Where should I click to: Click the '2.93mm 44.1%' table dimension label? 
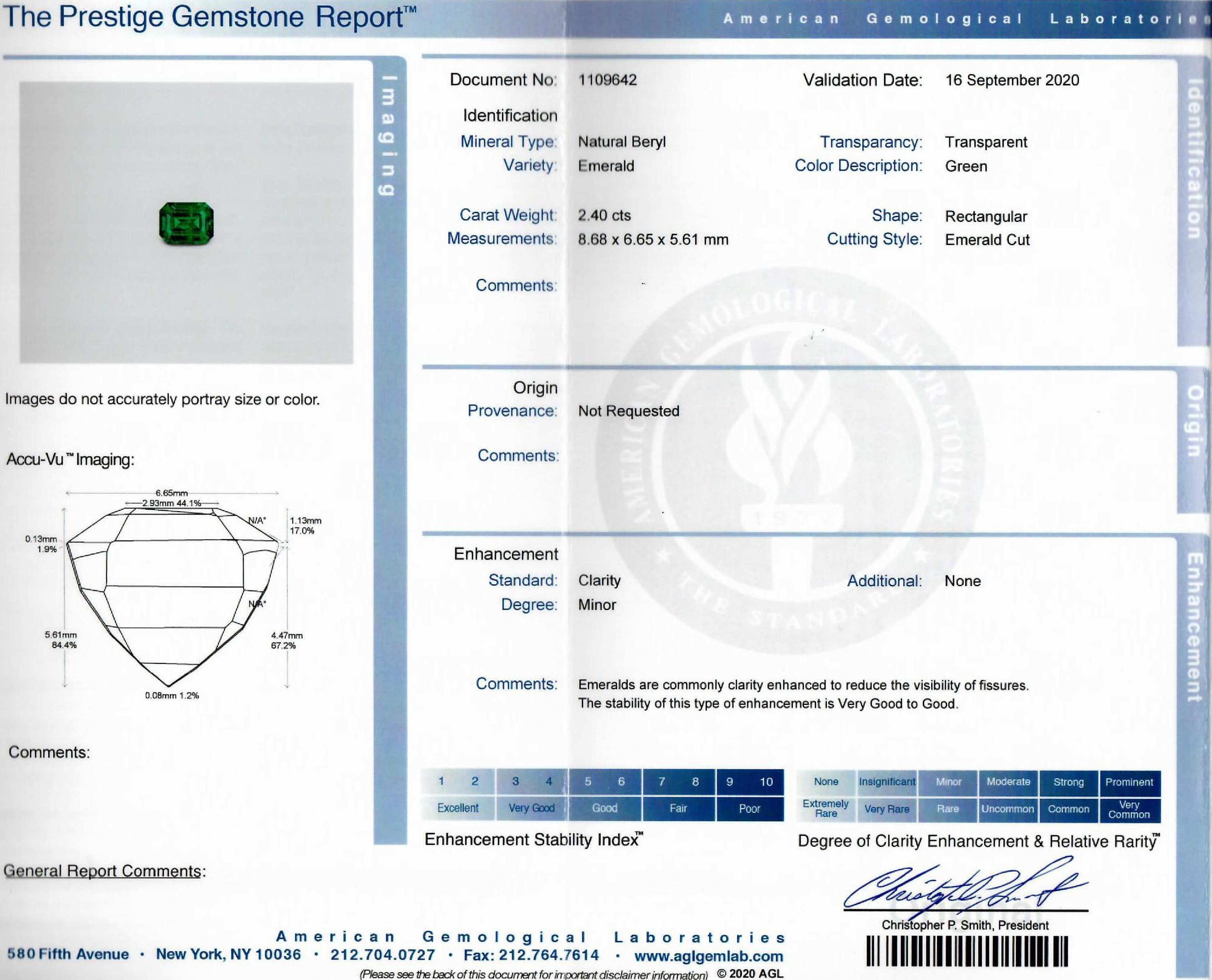pyautogui.click(x=172, y=503)
